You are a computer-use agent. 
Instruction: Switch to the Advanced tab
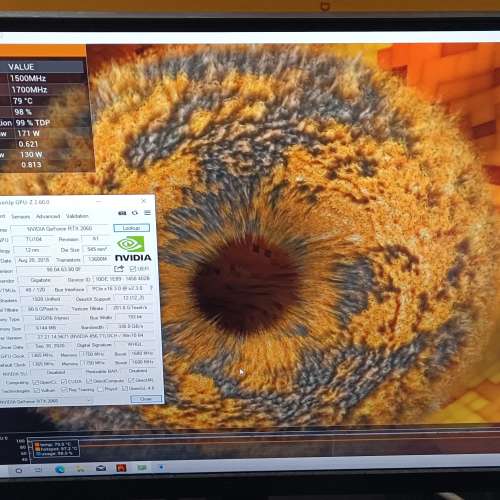click(x=48, y=216)
